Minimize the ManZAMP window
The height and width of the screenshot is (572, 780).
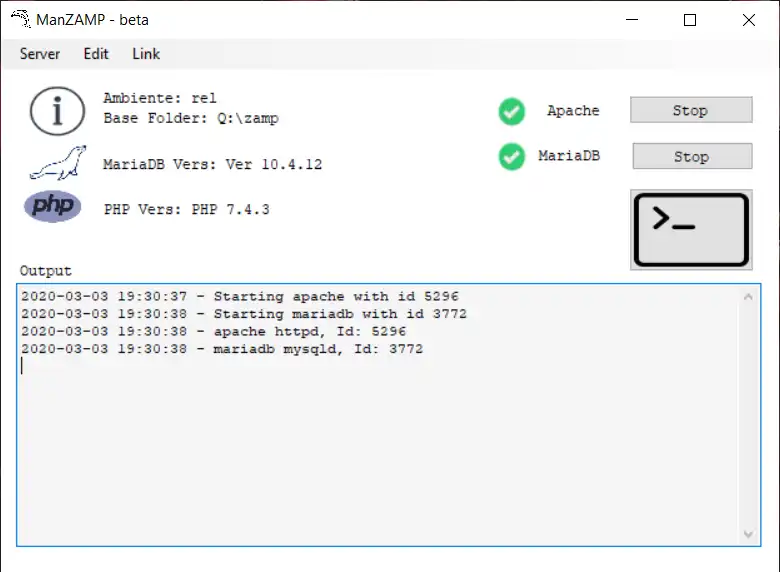tap(632, 20)
